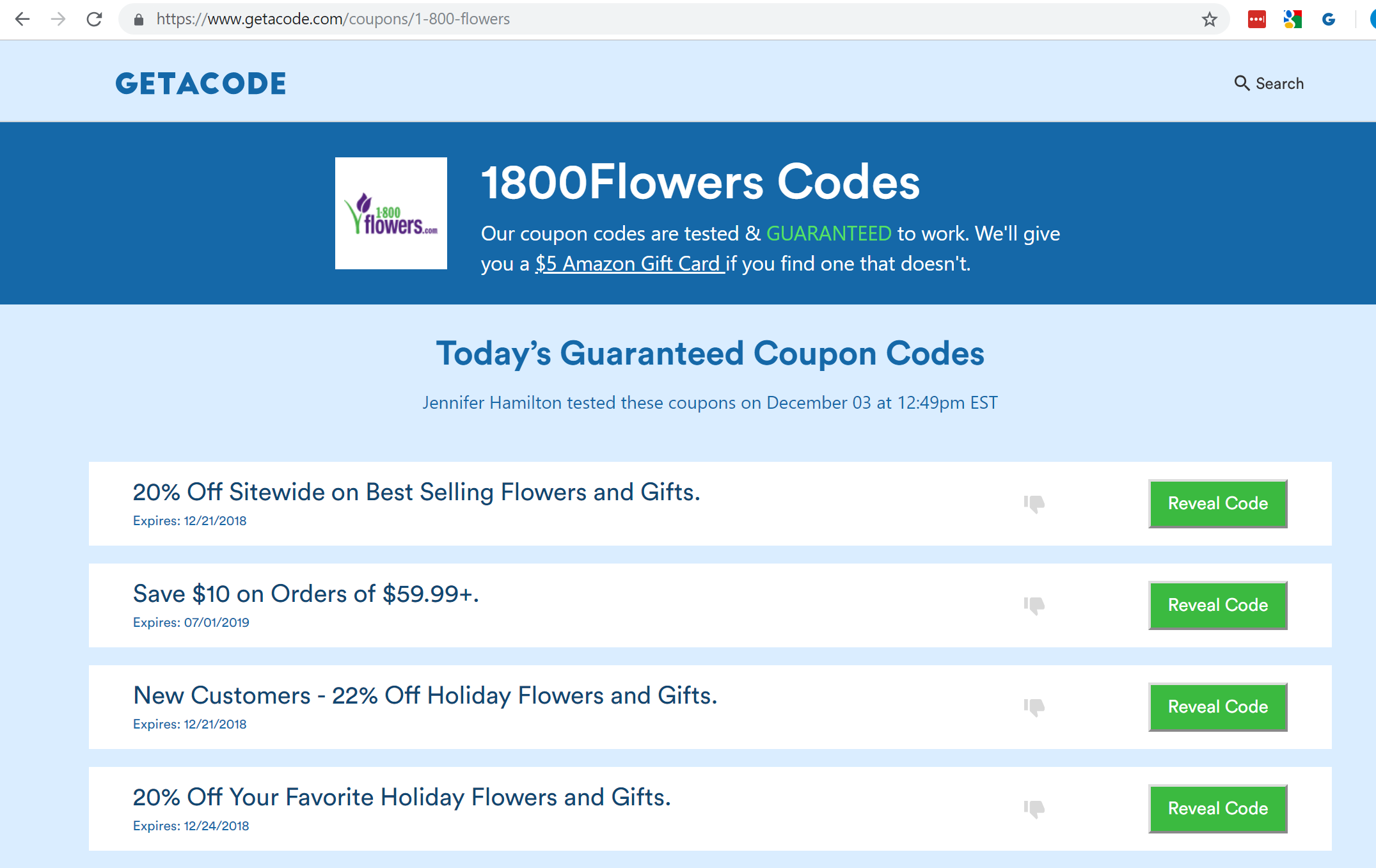
Task: Click the 1800Flowers logo thumbnail
Action: [391, 213]
